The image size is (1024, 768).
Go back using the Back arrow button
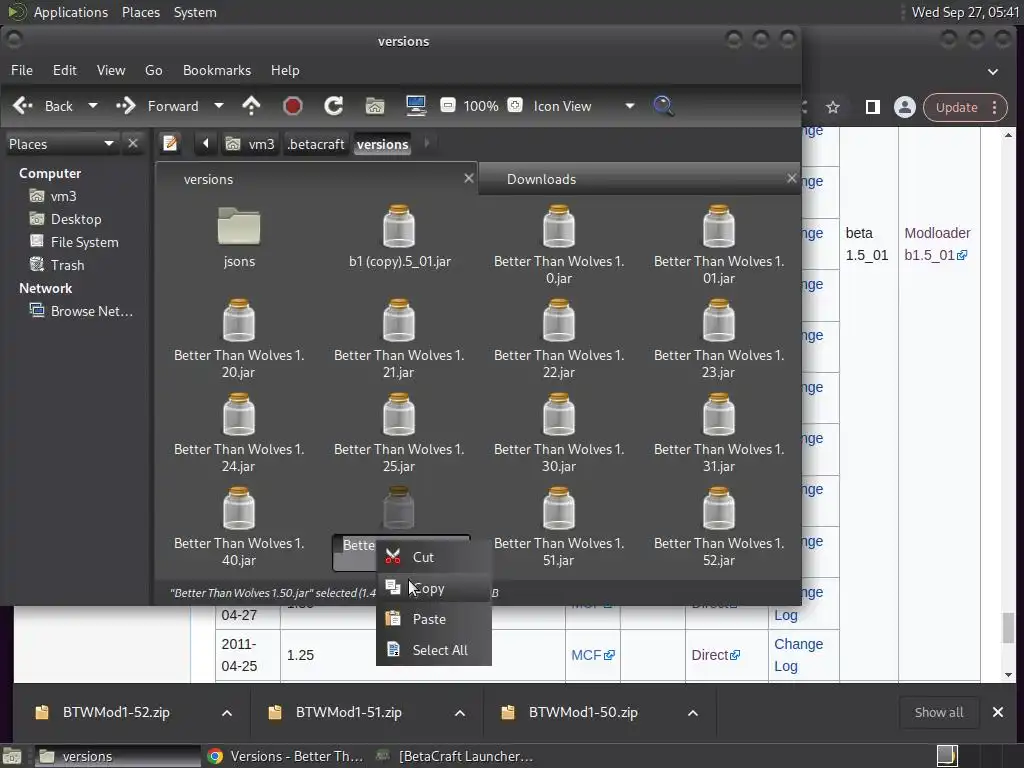[43, 106]
